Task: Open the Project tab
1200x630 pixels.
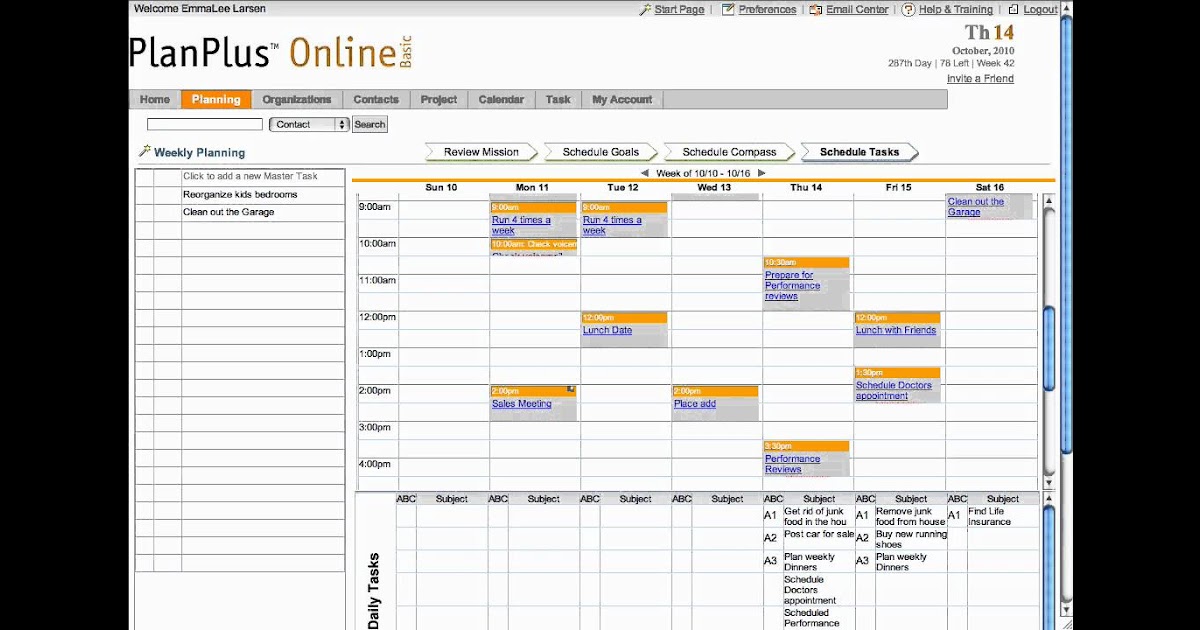Action: coord(439,99)
